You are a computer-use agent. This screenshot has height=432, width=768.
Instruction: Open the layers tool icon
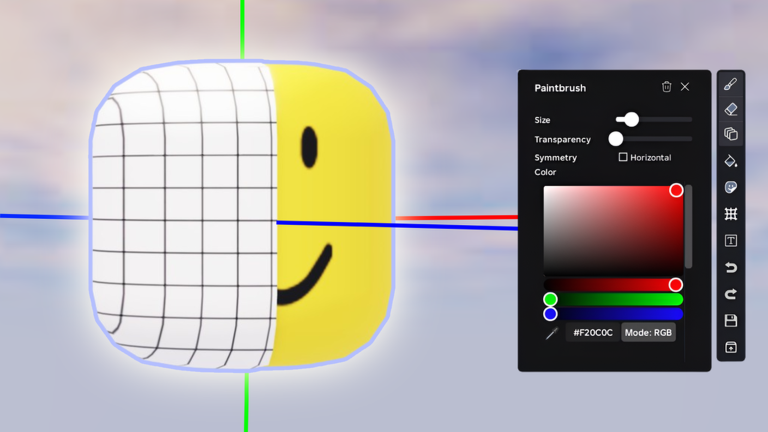coord(730,134)
